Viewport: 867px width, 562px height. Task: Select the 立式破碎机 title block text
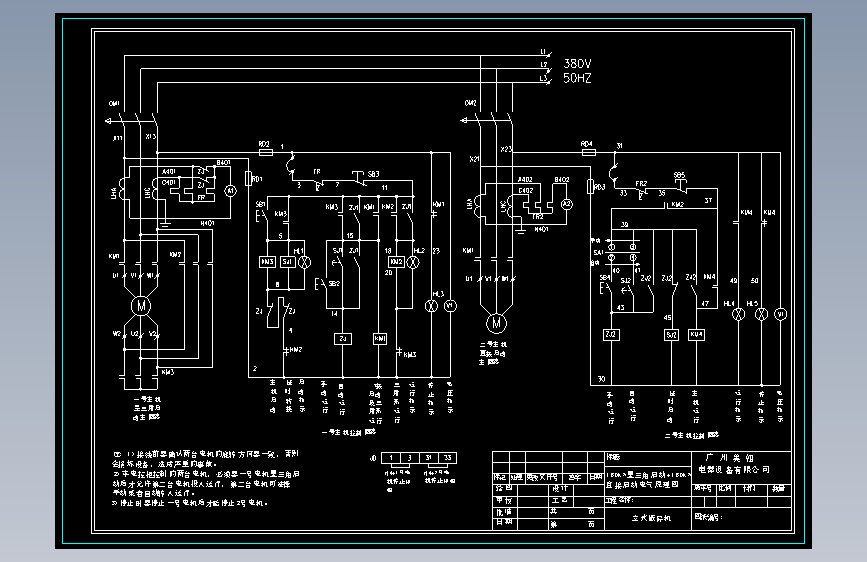pos(651,518)
